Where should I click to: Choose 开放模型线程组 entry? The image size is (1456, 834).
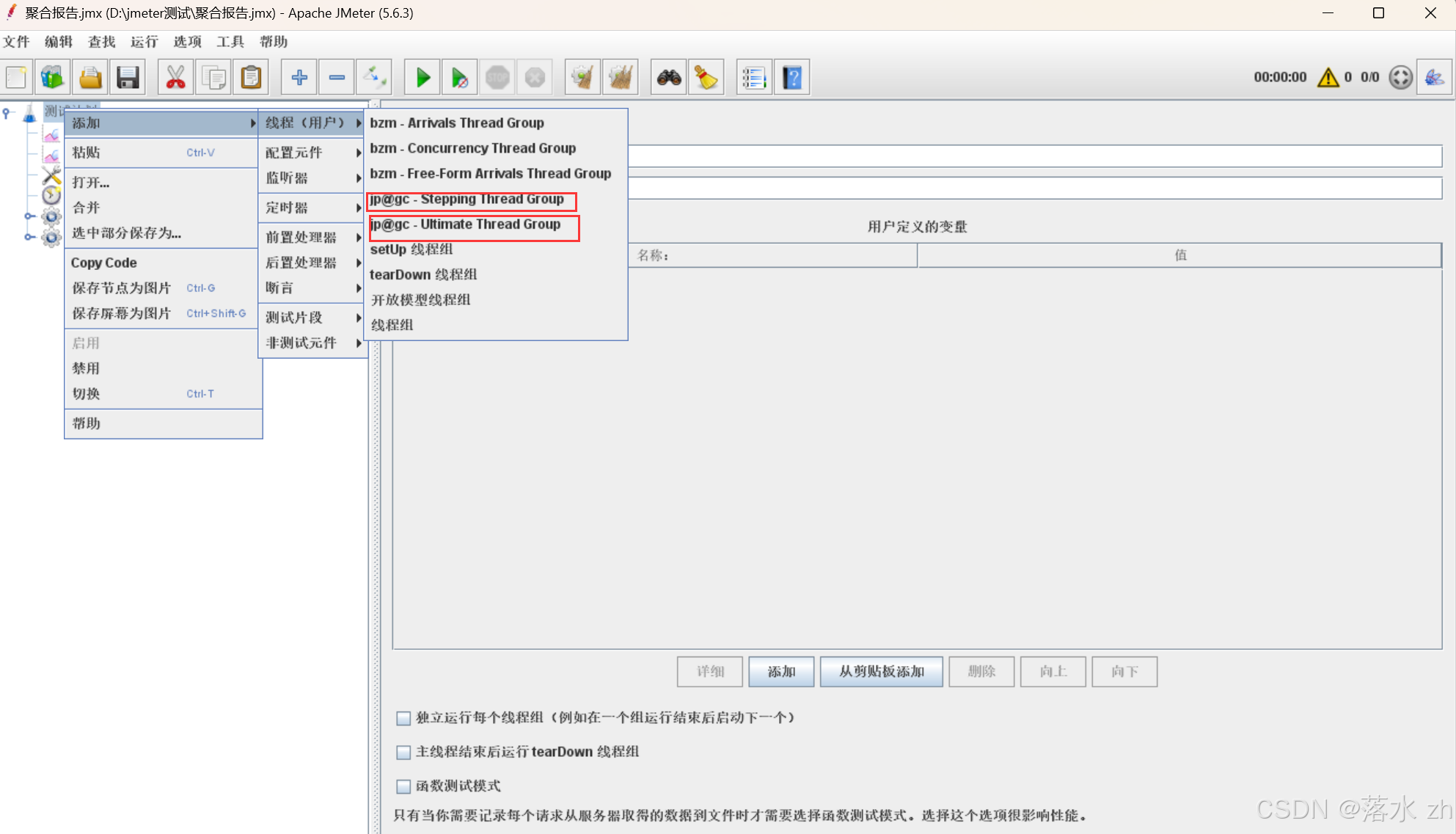(x=496, y=300)
